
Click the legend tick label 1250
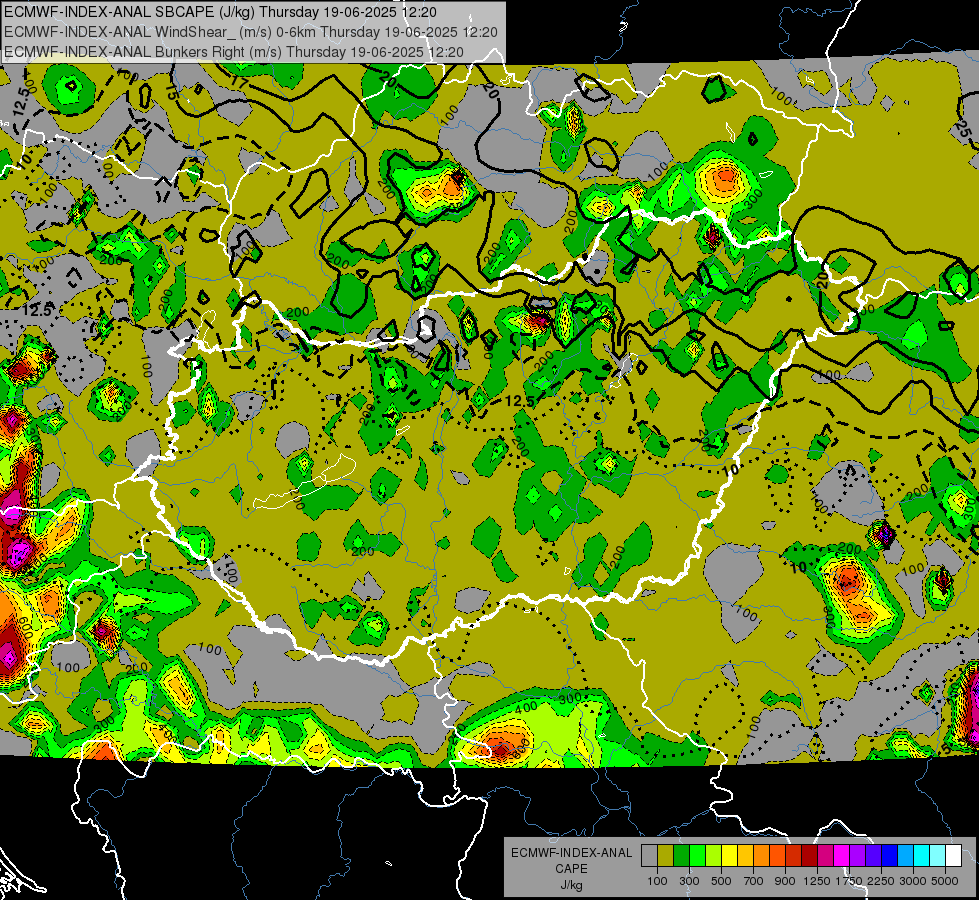click(x=817, y=881)
